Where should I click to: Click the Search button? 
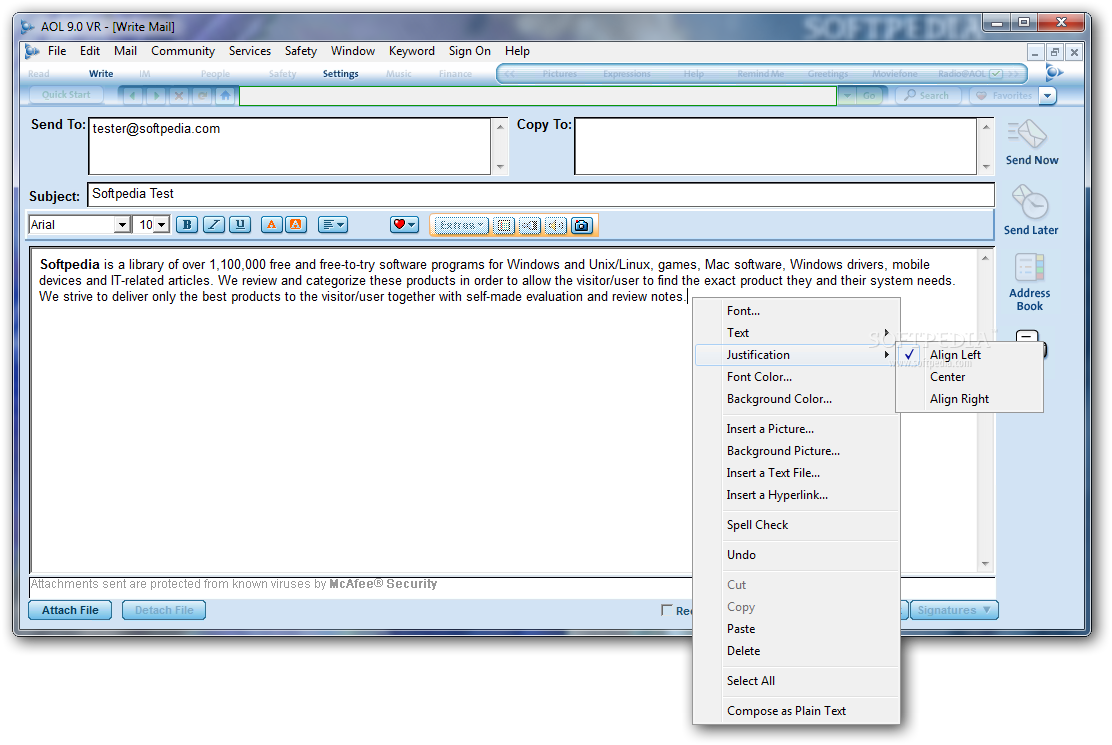(x=927, y=95)
